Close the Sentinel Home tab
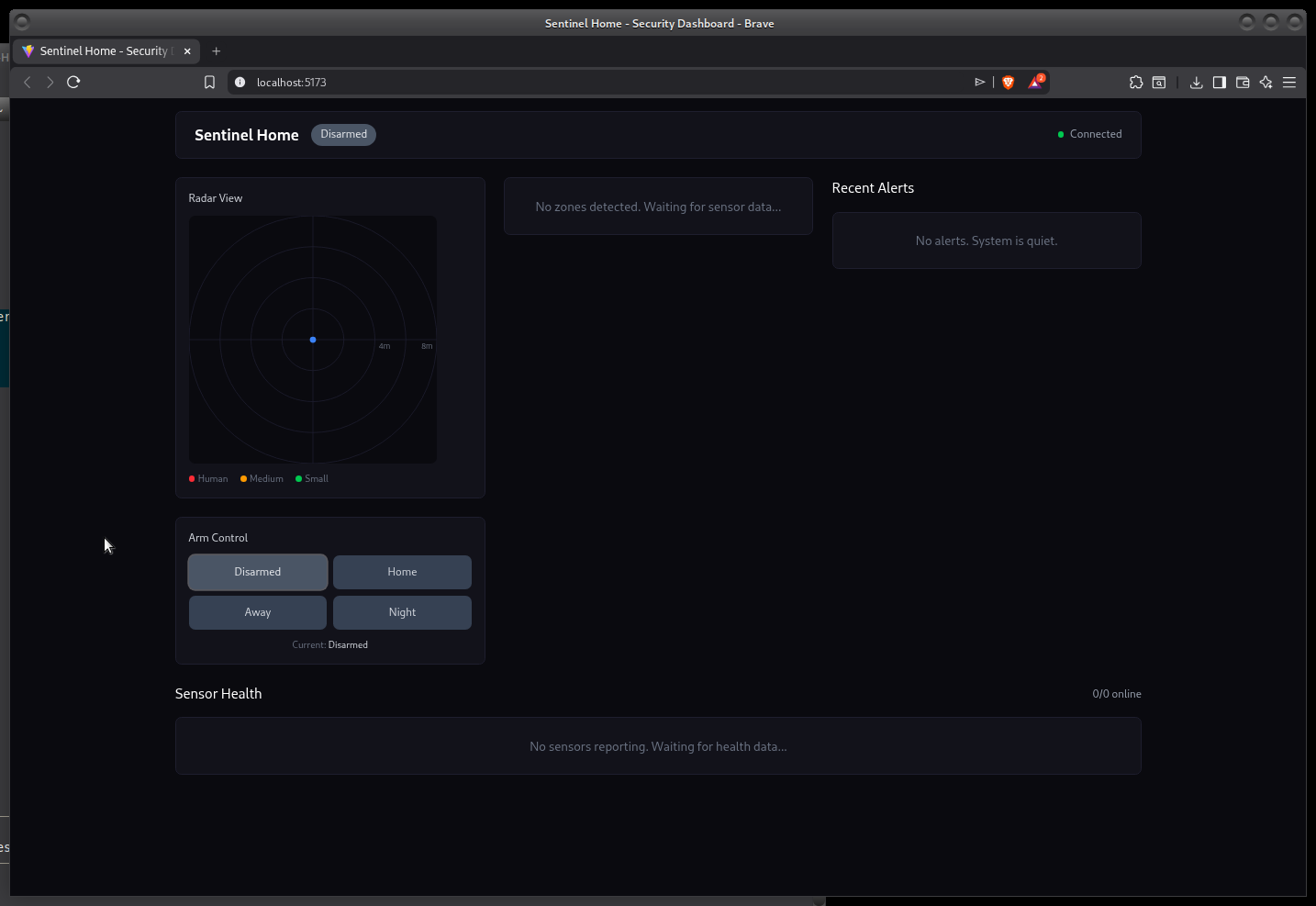1316x906 pixels. pos(187,51)
